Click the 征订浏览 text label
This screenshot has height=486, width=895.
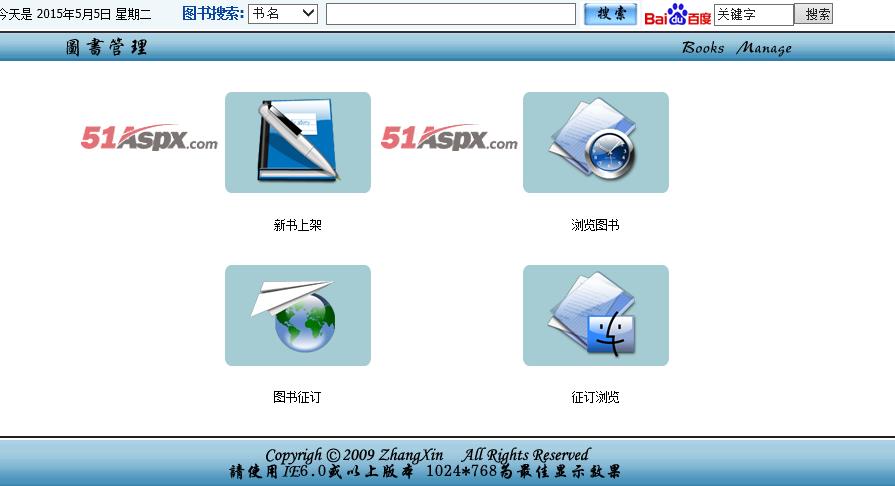click(595, 397)
